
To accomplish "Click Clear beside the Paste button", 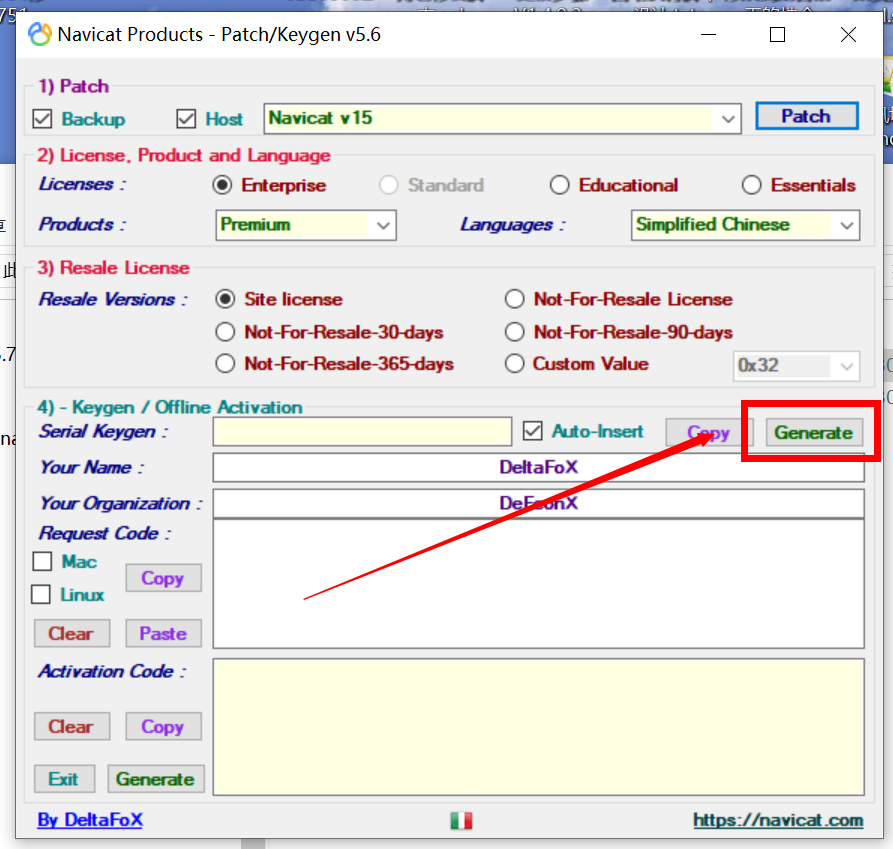I will click(x=72, y=634).
